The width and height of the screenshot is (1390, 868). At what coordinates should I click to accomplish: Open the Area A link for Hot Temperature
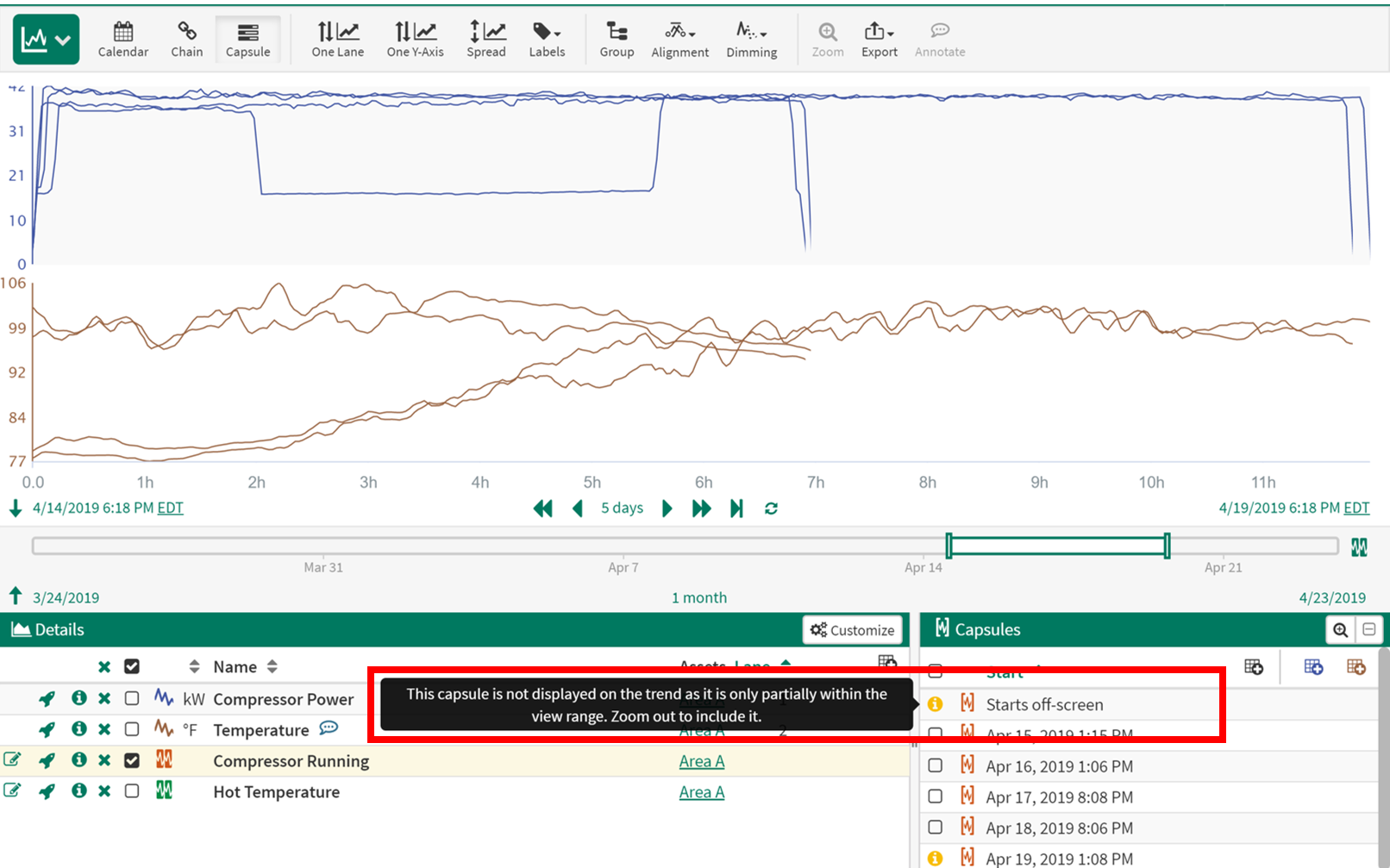click(x=701, y=792)
